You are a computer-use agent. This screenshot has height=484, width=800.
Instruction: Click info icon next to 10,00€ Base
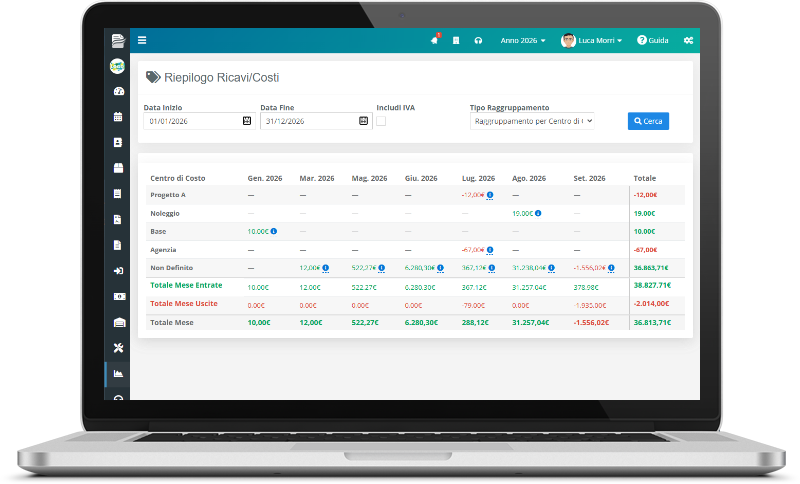(x=274, y=231)
